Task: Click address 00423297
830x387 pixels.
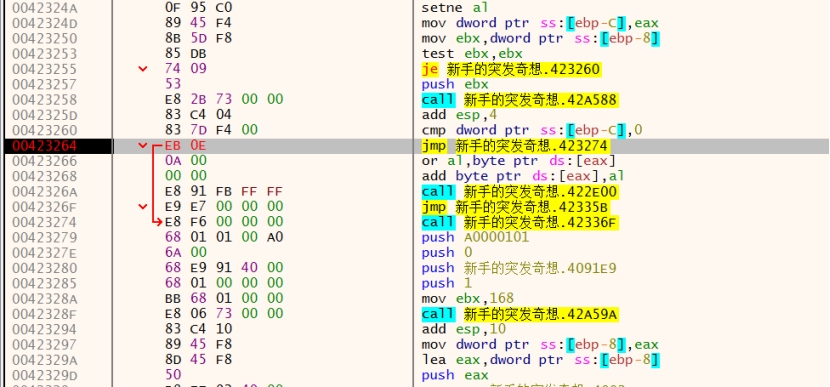Action: click(x=44, y=345)
